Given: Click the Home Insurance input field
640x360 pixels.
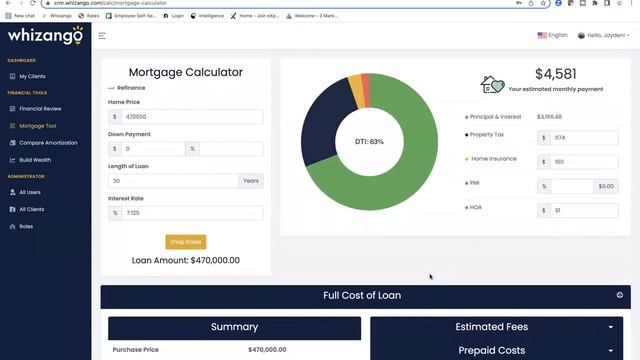Looking at the screenshot, I should point(584,162).
